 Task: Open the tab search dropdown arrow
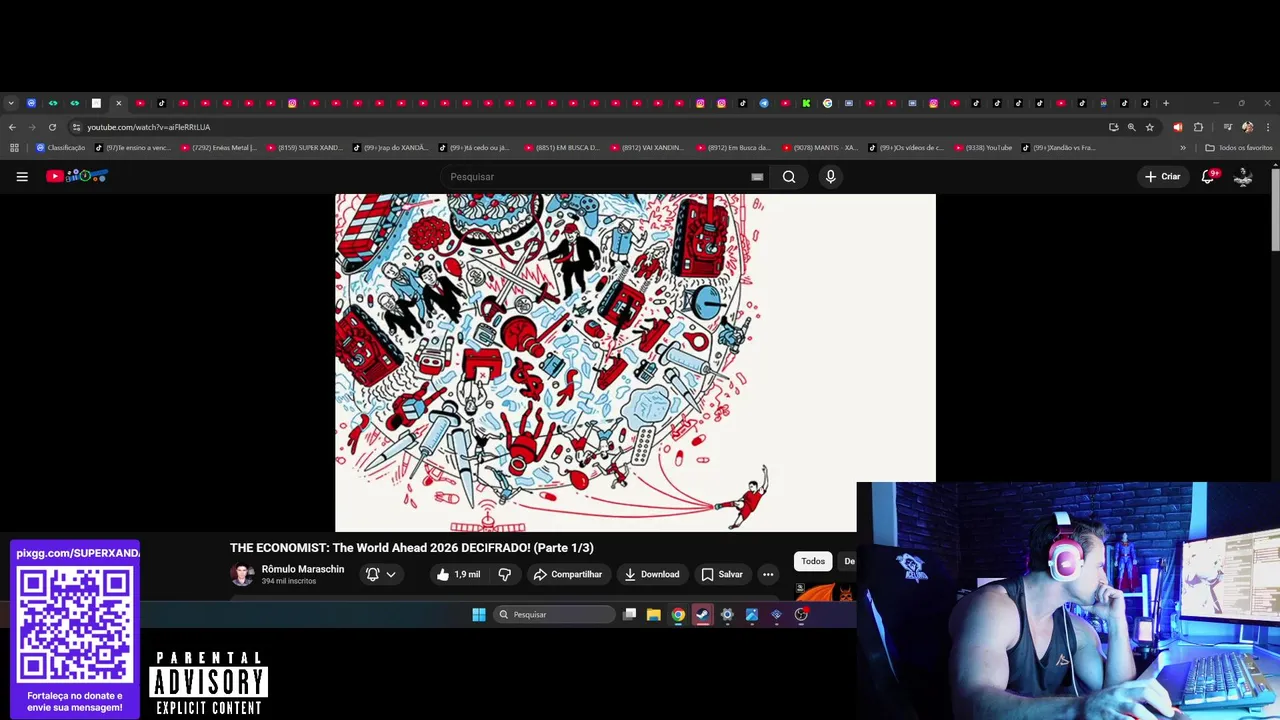11,103
